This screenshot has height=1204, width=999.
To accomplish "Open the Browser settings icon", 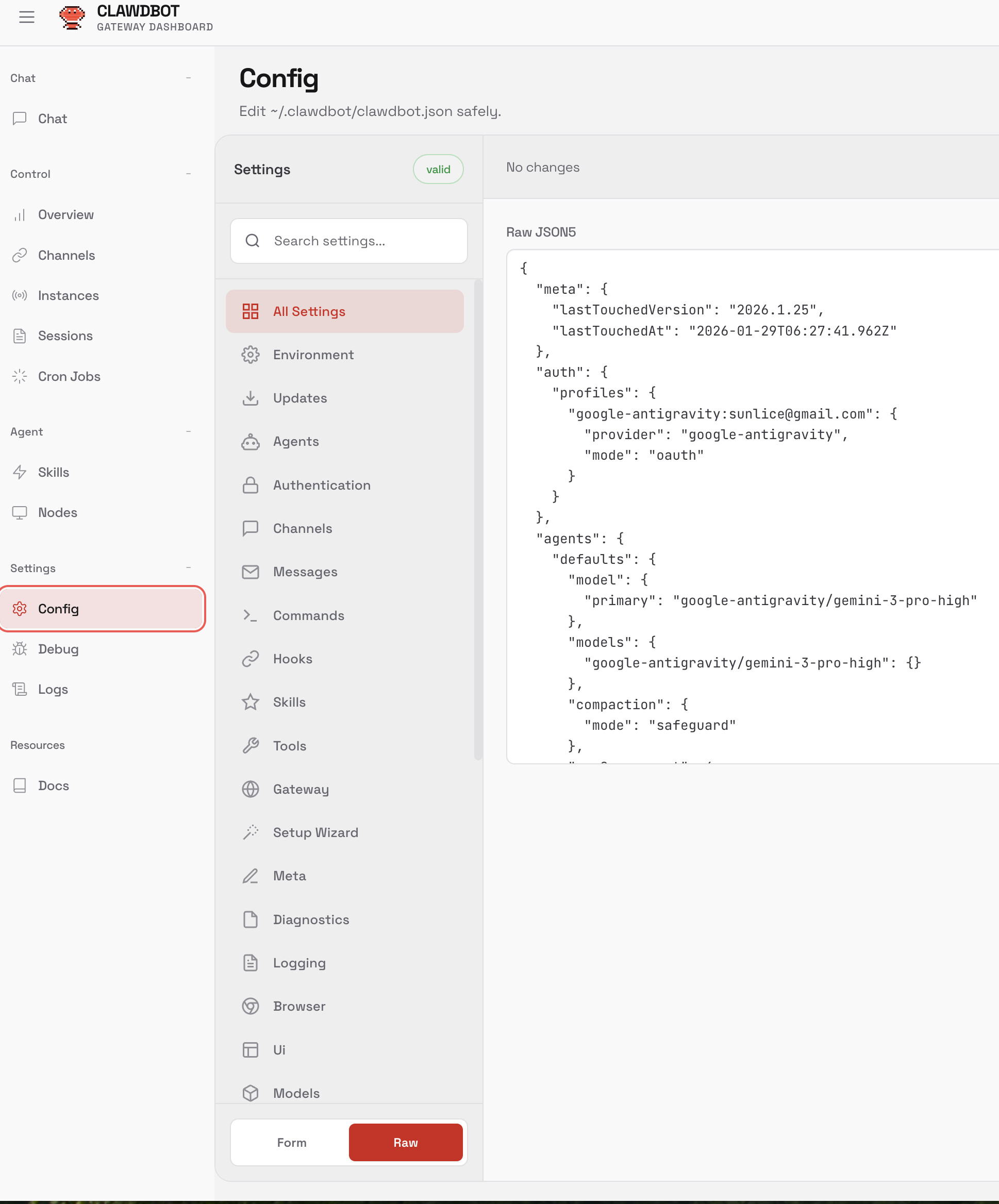I will tap(251, 1006).
